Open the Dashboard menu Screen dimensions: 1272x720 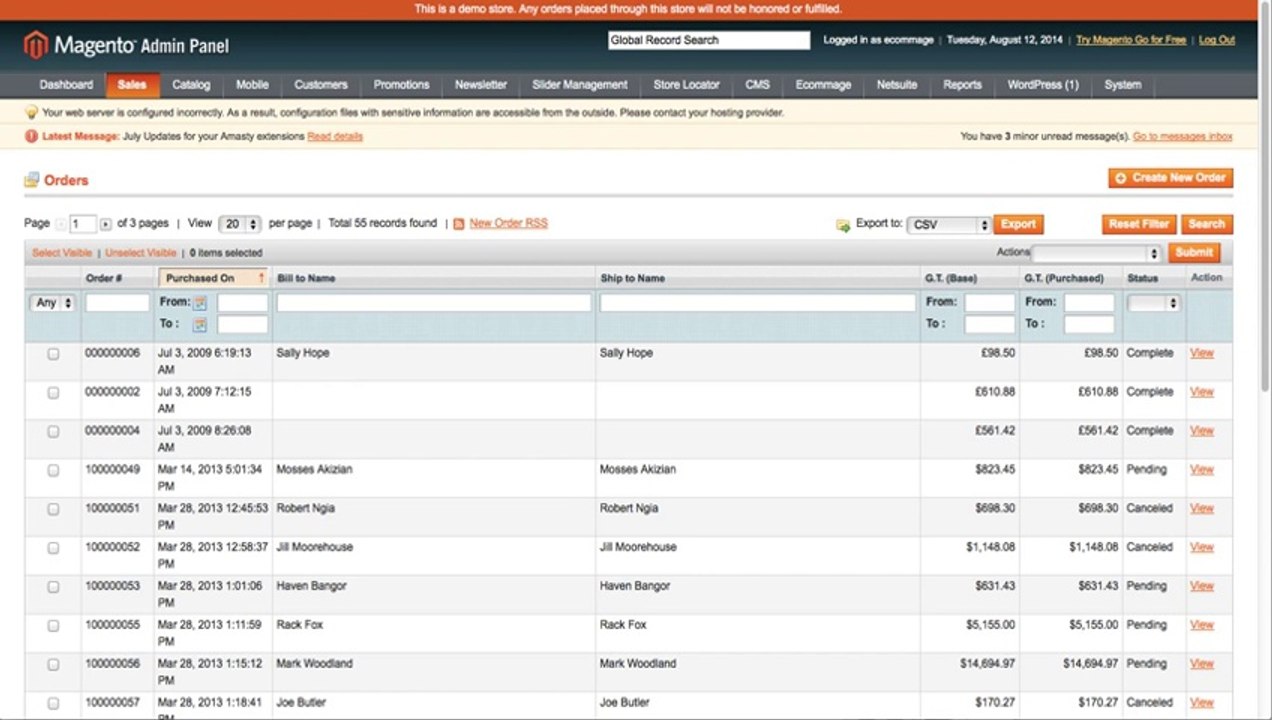coord(66,85)
